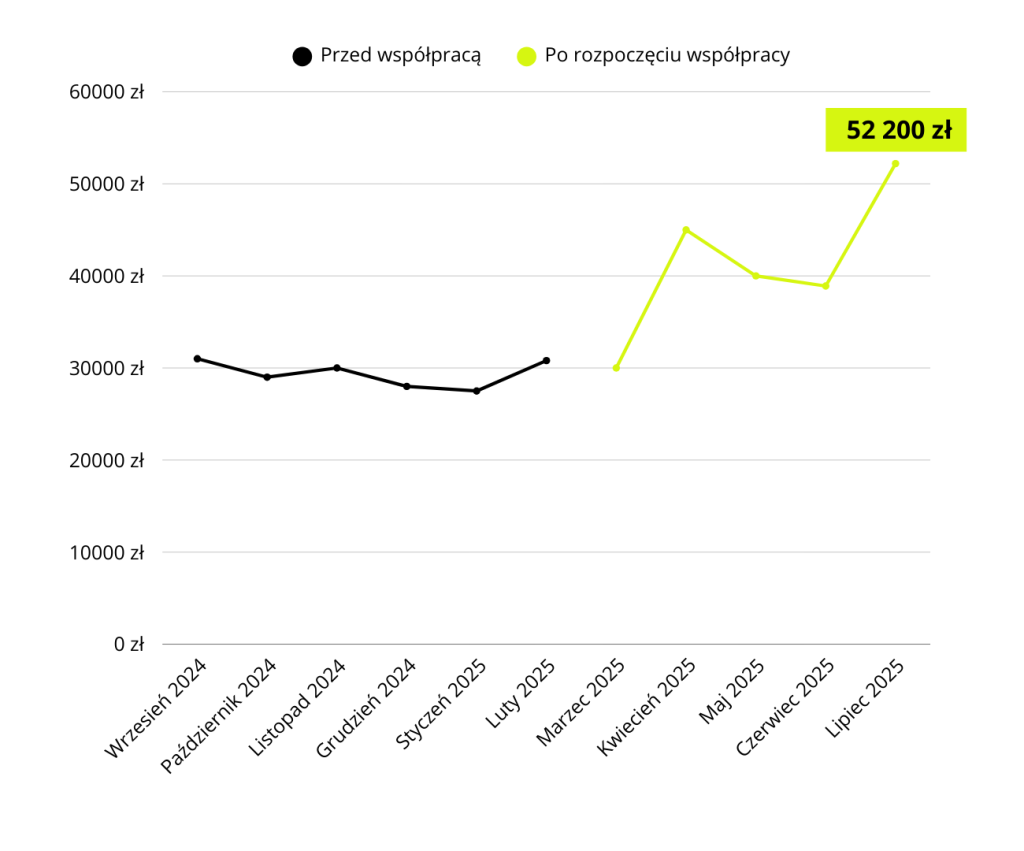Click the Luty 2025 black data point
The image size is (1024, 851).
tap(546, 360)
